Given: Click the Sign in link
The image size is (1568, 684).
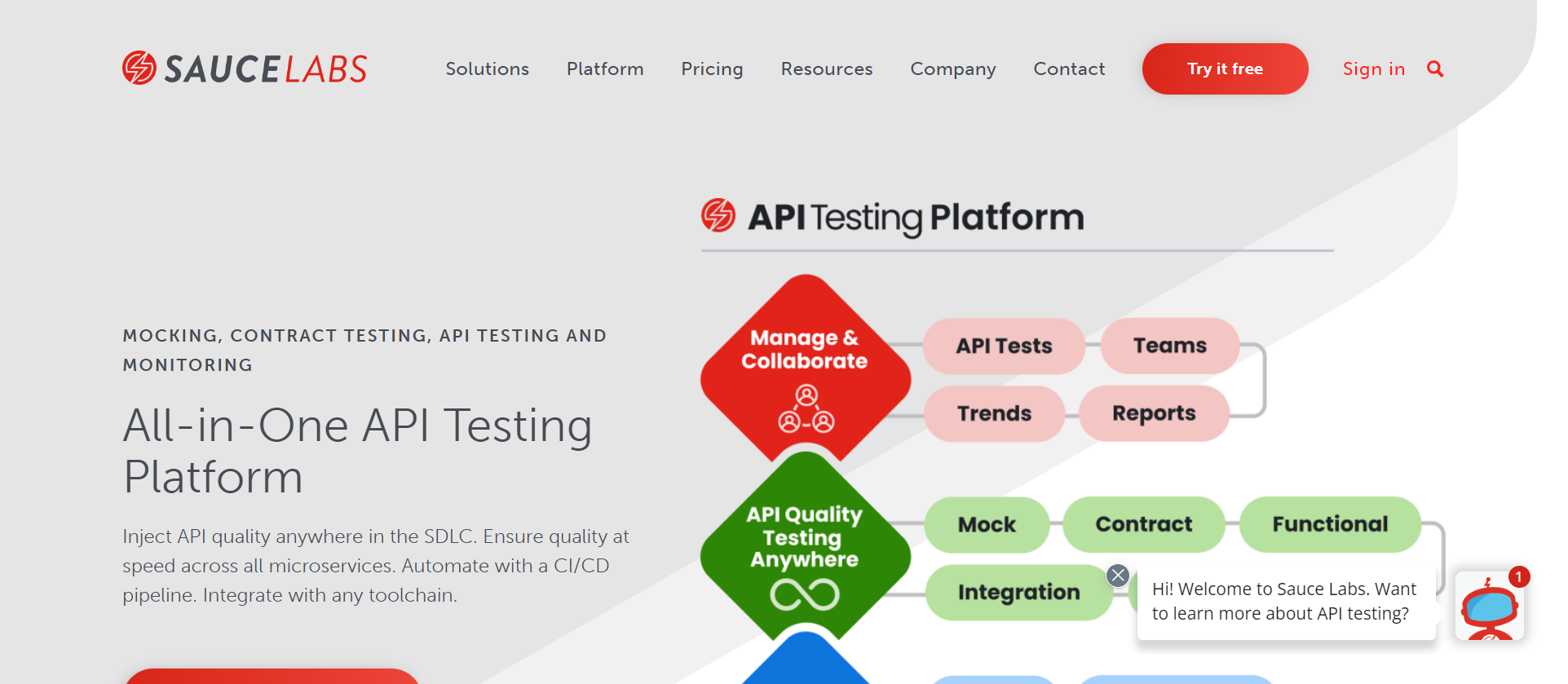Looking at the screenshot, I should [x=1374, y=69].
